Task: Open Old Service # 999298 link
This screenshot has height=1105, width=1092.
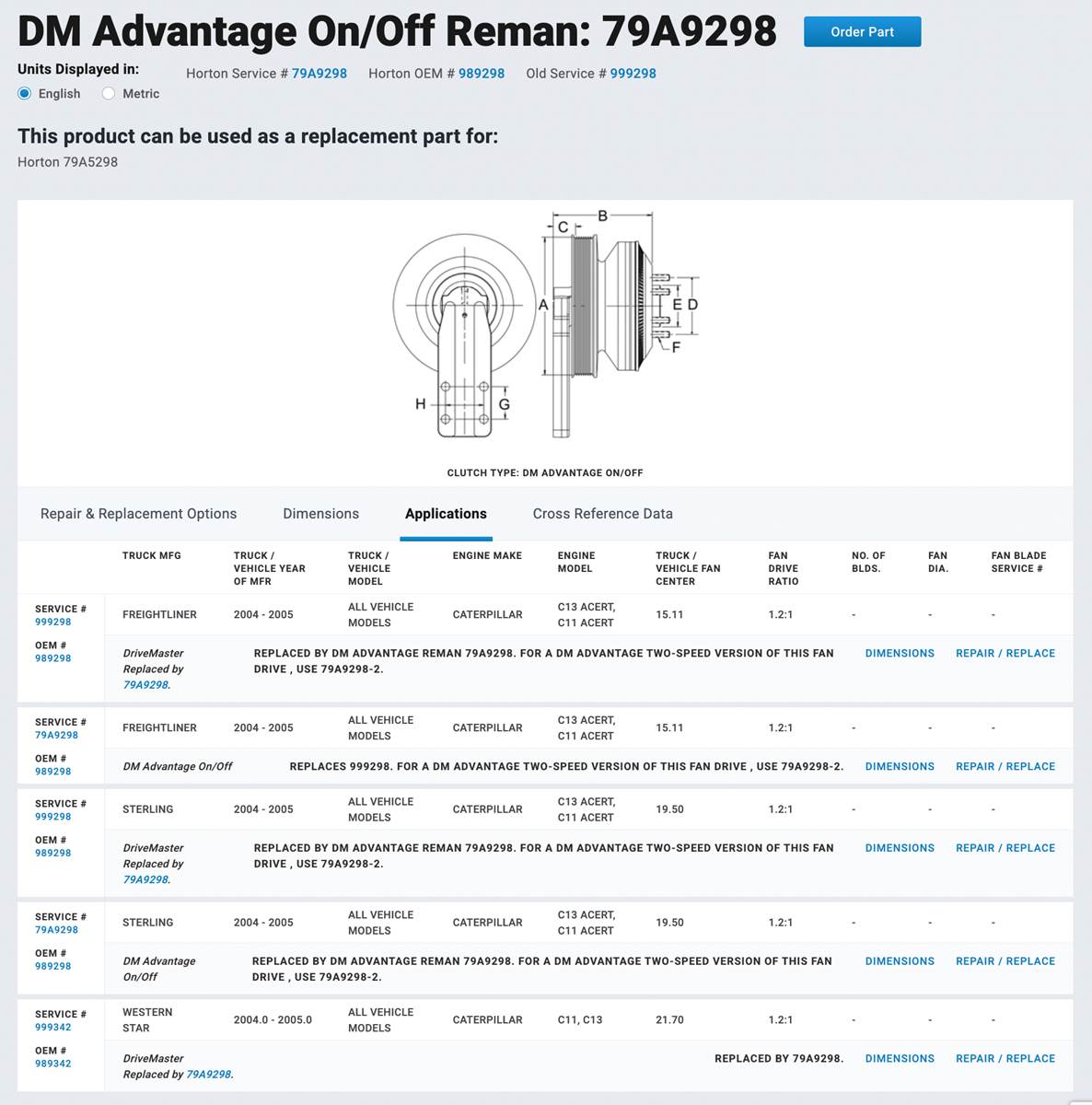Action: coord(633,74)
